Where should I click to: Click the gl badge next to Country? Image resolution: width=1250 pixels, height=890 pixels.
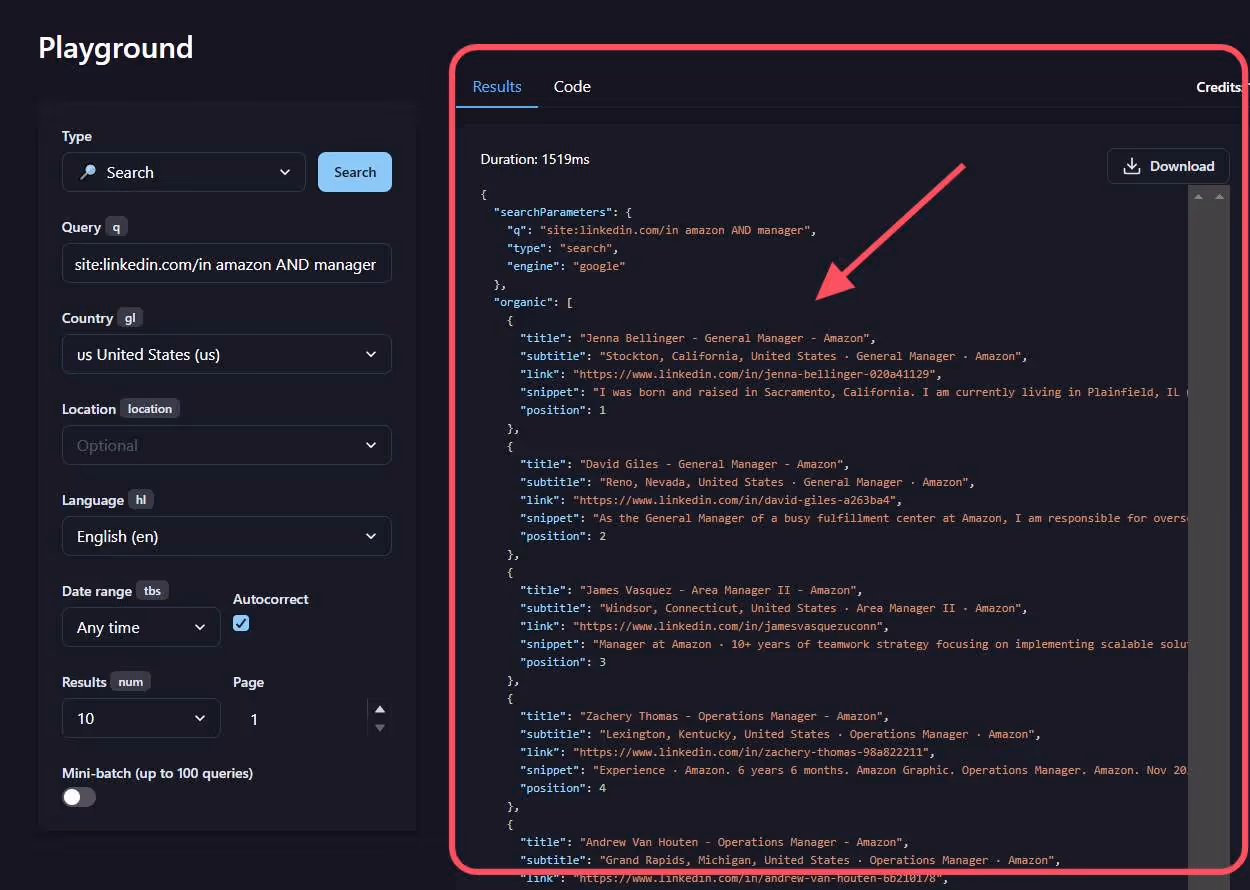(x=130, y=317)
